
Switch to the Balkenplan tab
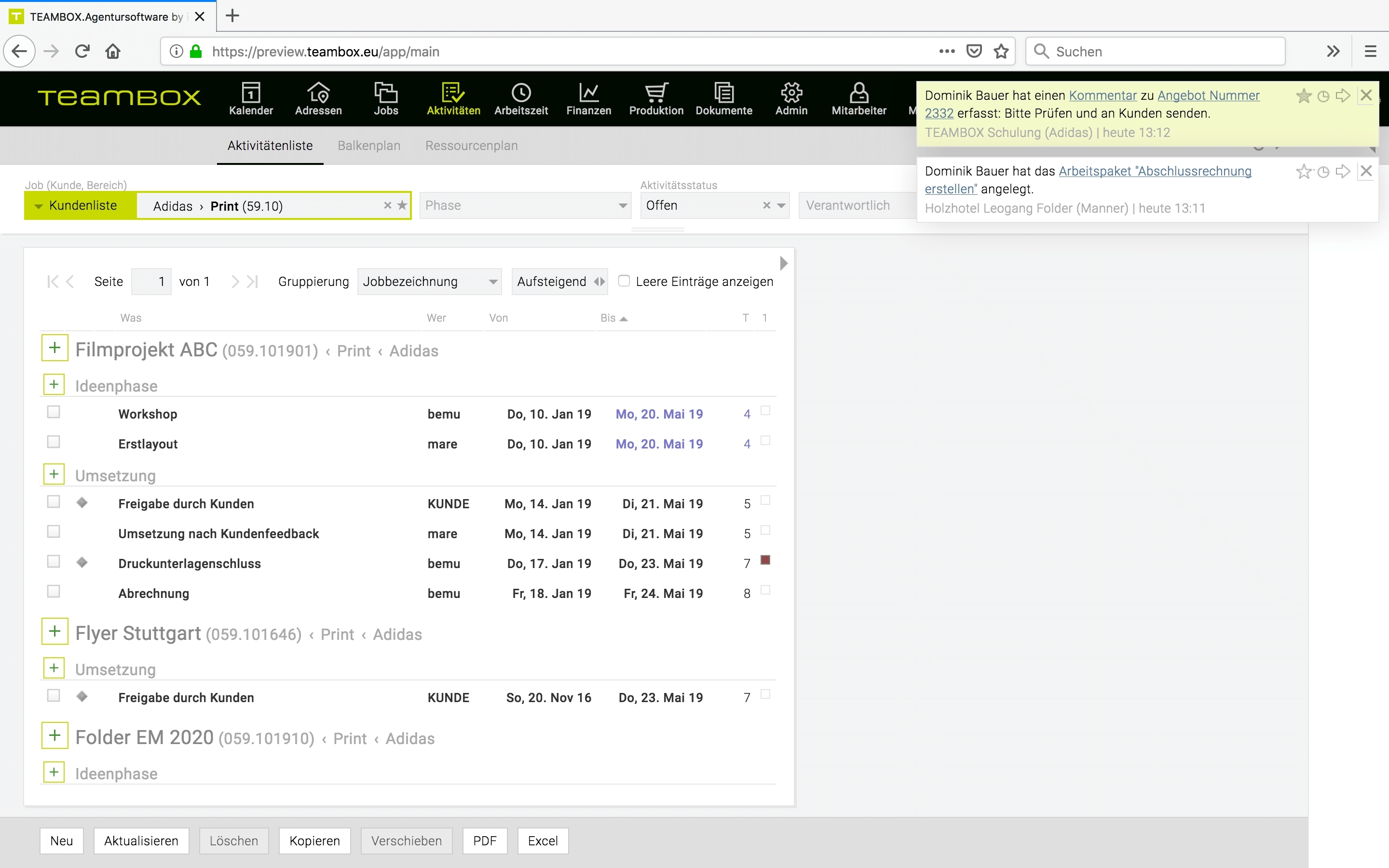[x=368, y=146]
